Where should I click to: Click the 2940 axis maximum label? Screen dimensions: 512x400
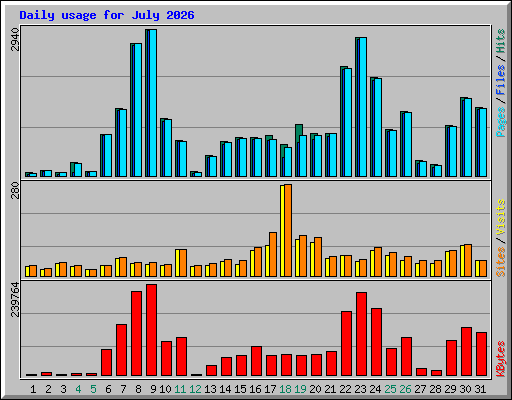click(15, 40)
